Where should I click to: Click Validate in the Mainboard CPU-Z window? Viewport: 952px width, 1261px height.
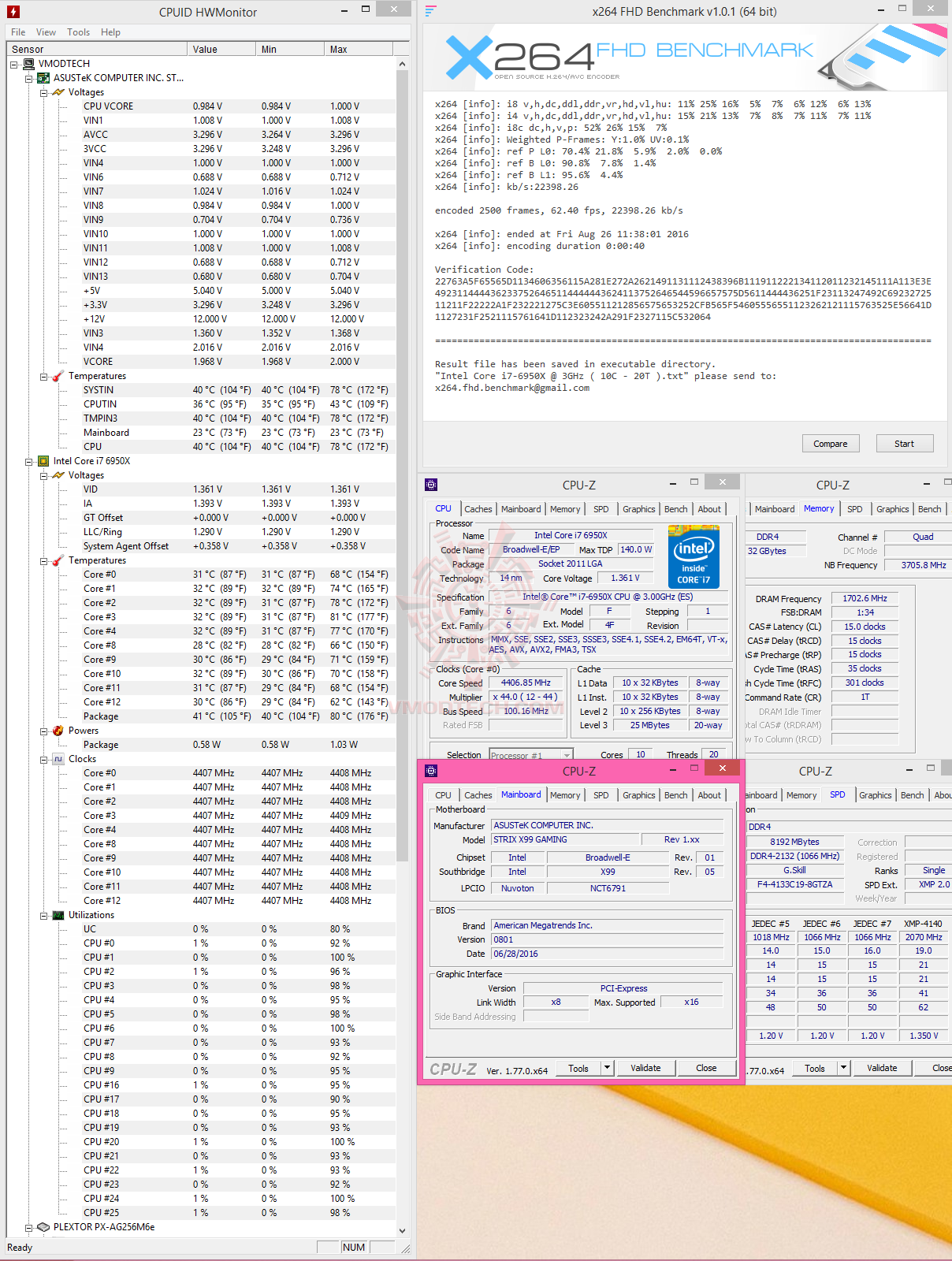point(645,1068)
